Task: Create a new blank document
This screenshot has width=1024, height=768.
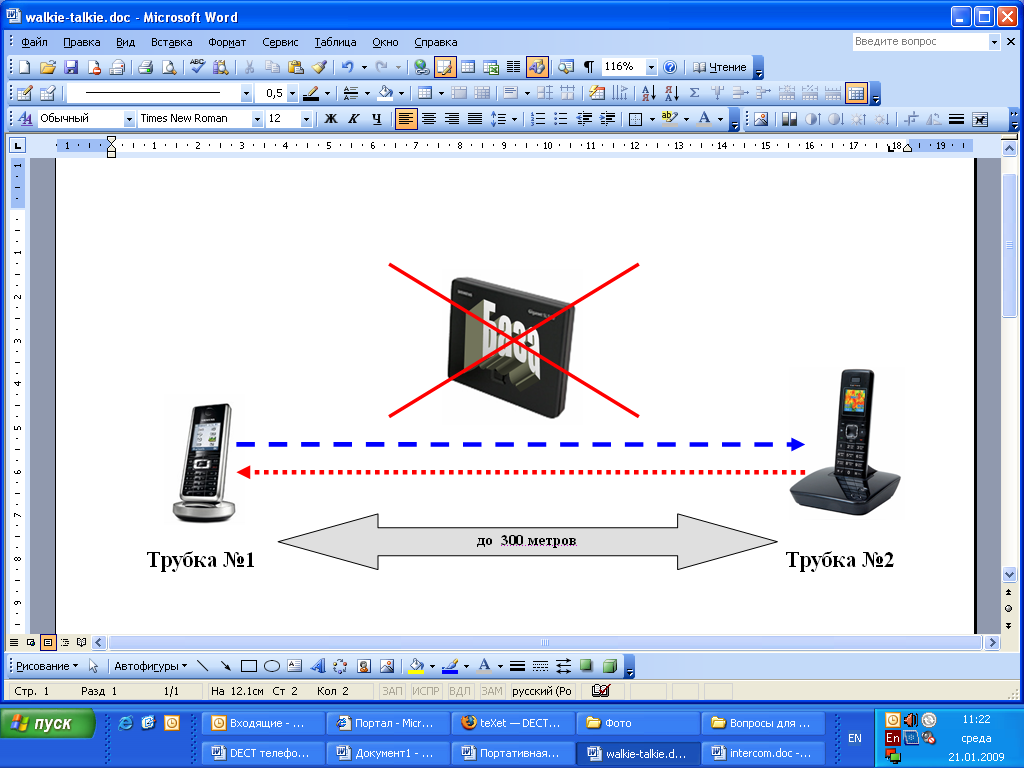Action: [x=24, y=67]
